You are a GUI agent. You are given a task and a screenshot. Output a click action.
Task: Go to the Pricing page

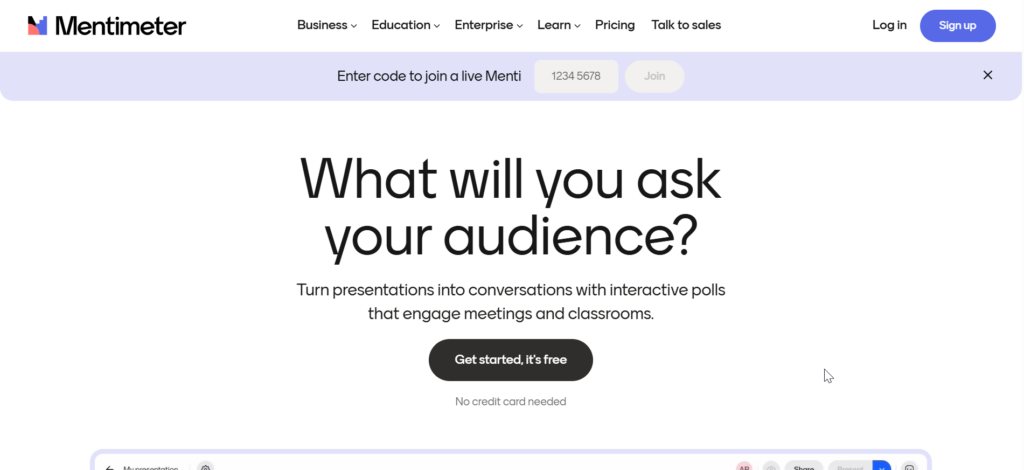(615, 25)
